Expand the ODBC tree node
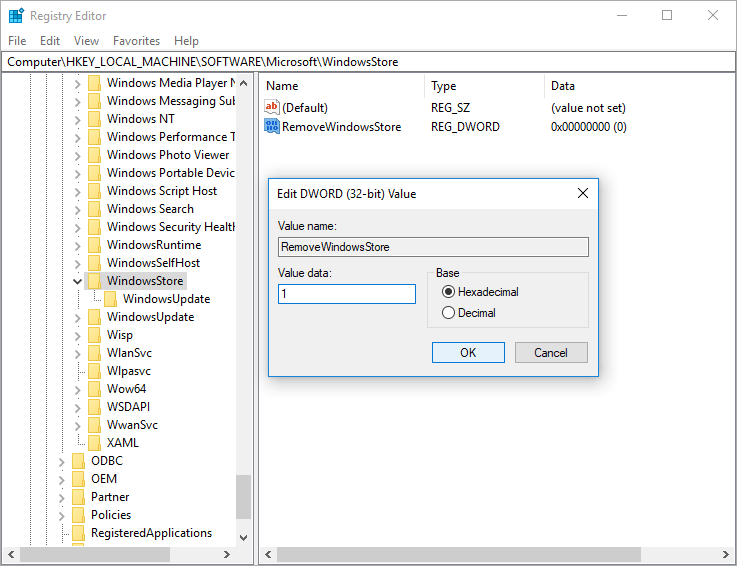 point(62,461)
